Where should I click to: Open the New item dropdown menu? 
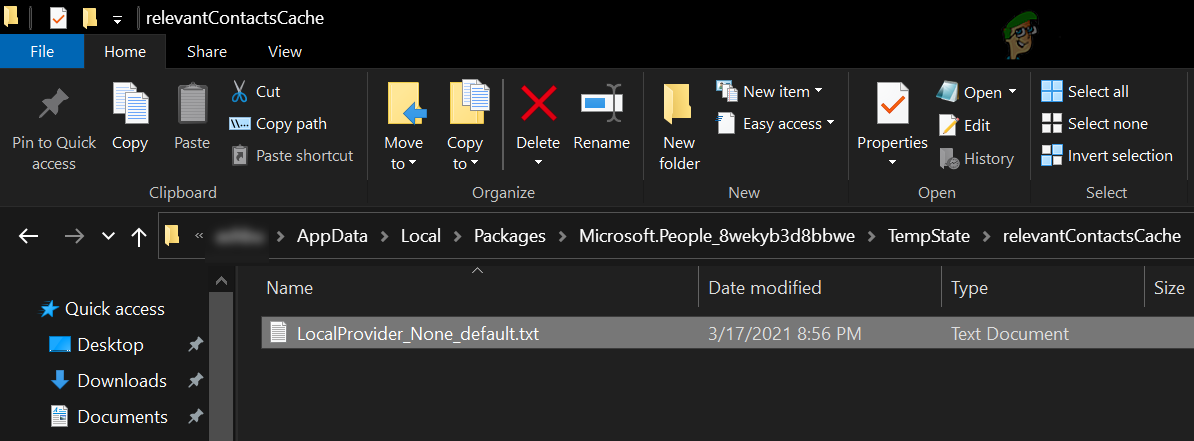[770, 92]
